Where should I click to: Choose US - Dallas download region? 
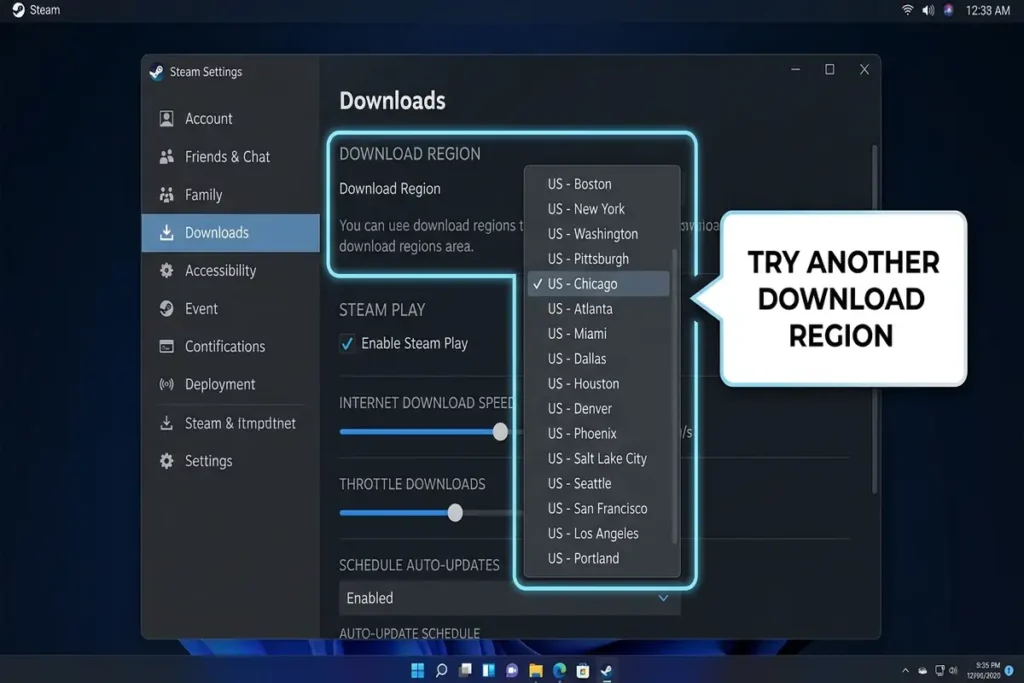click(598, 358)
